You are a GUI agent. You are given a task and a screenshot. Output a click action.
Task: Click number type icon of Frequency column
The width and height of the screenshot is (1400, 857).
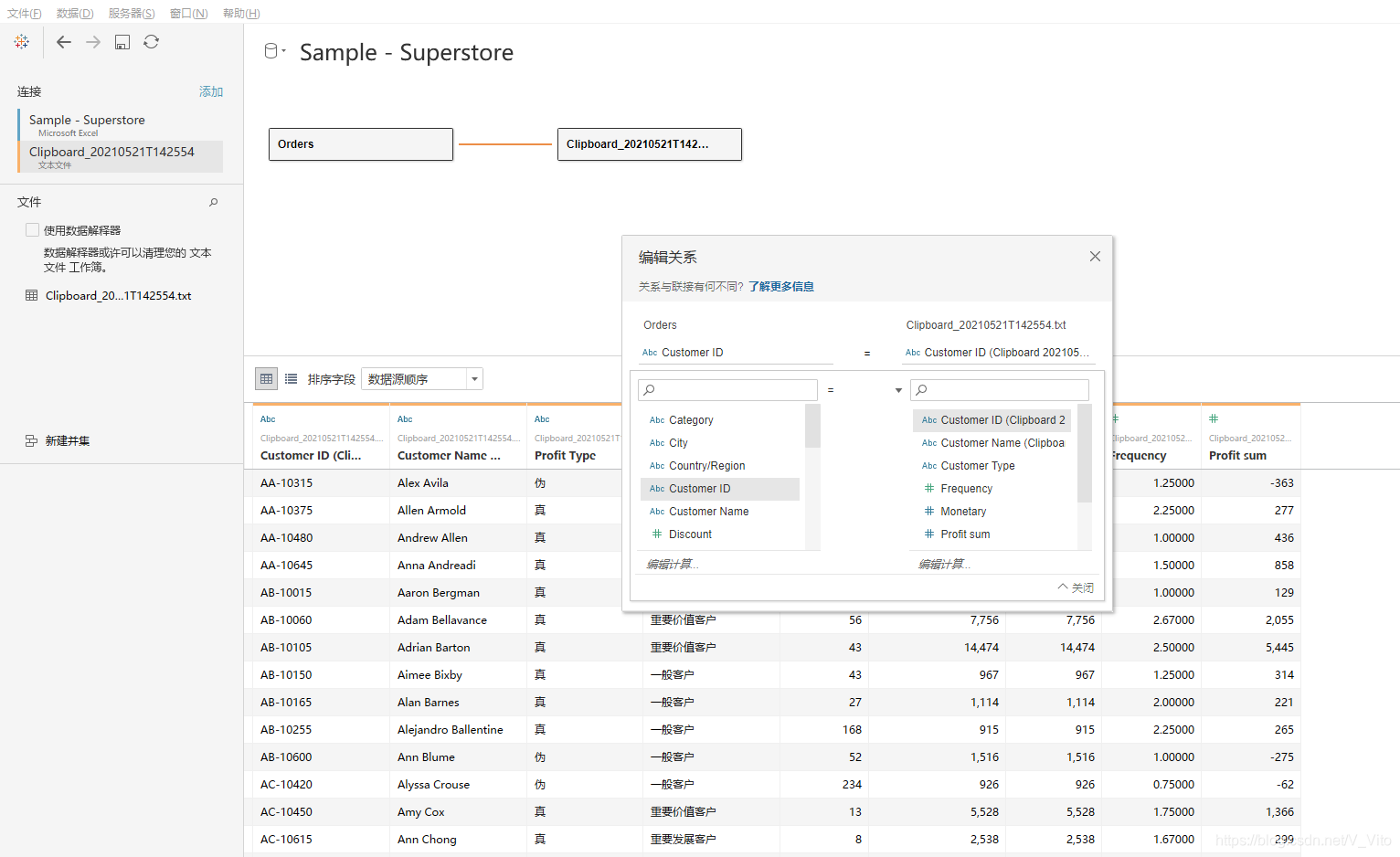click(1115, 418)
